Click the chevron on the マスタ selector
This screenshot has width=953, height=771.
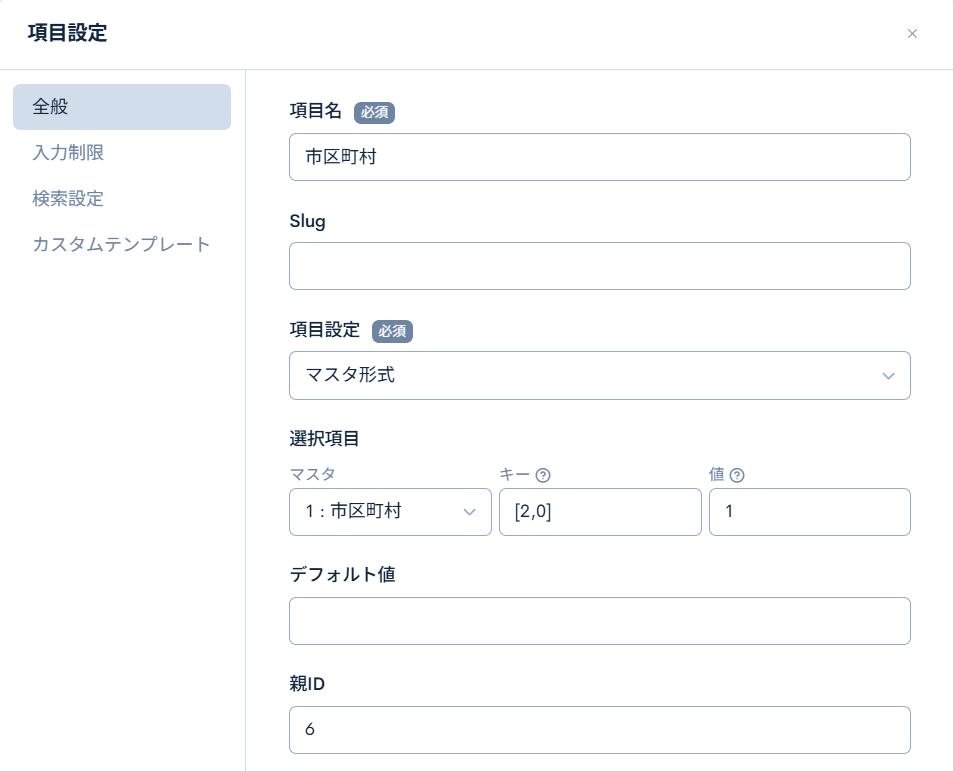click(469, 512)
